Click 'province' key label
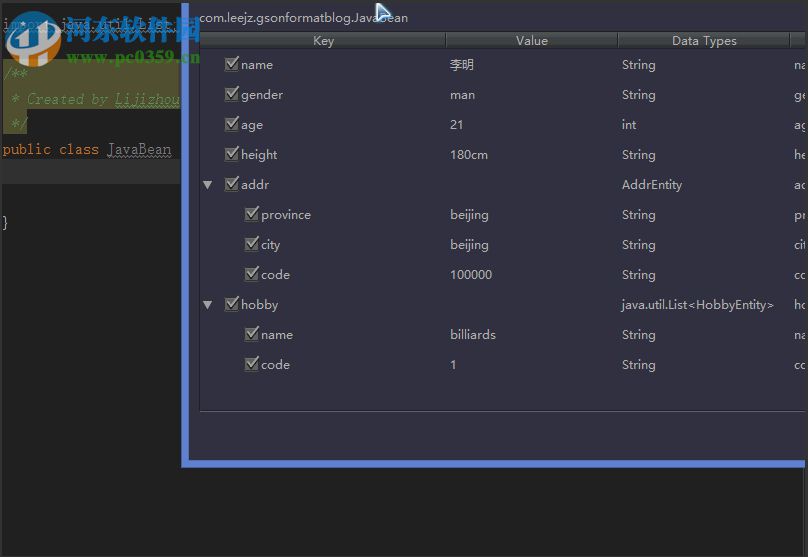This screenshot has width=808, height=557. pyautogui.click(x=286, y=215)
